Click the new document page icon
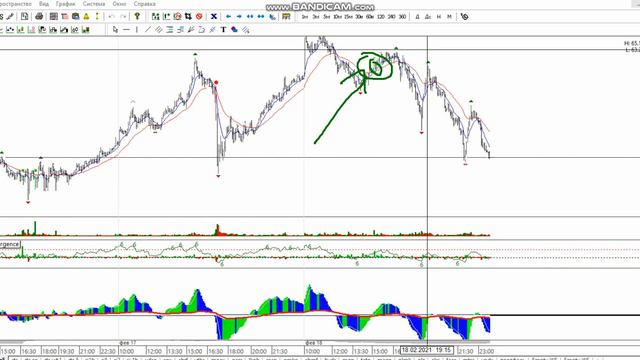Screen dimensions: 640x360 (24, 17)
